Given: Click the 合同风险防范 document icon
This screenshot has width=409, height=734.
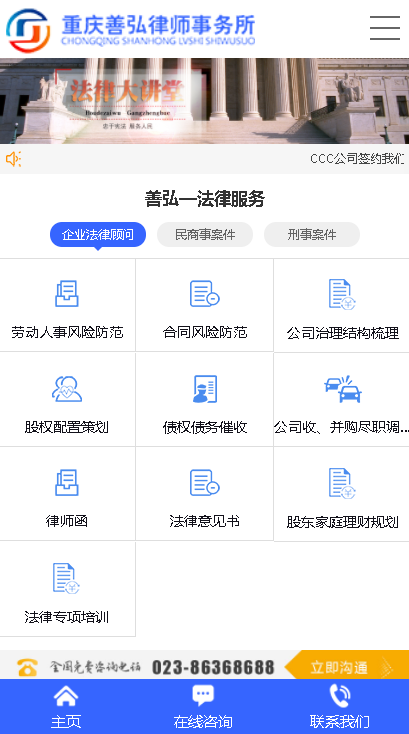Looking at the screenshot, I should [x=204, y=294].
